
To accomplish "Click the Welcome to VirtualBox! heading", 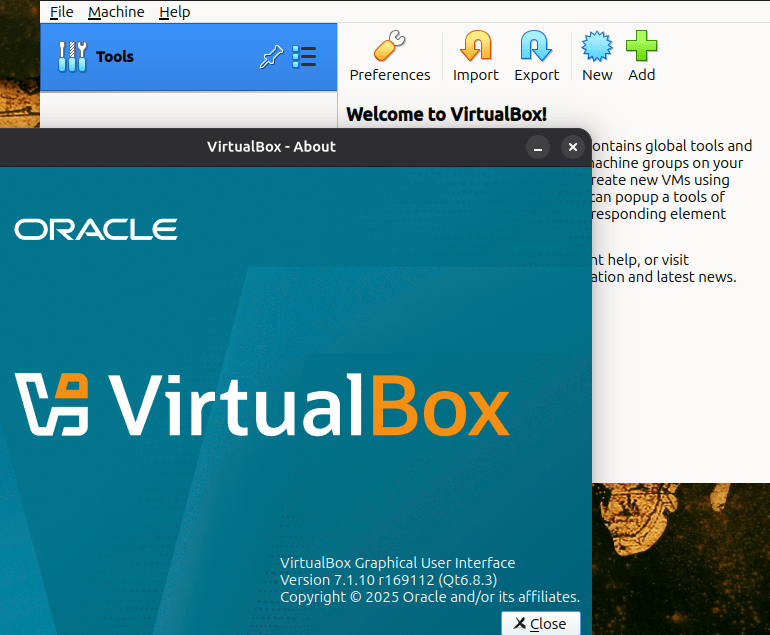I will click(446, 114).
